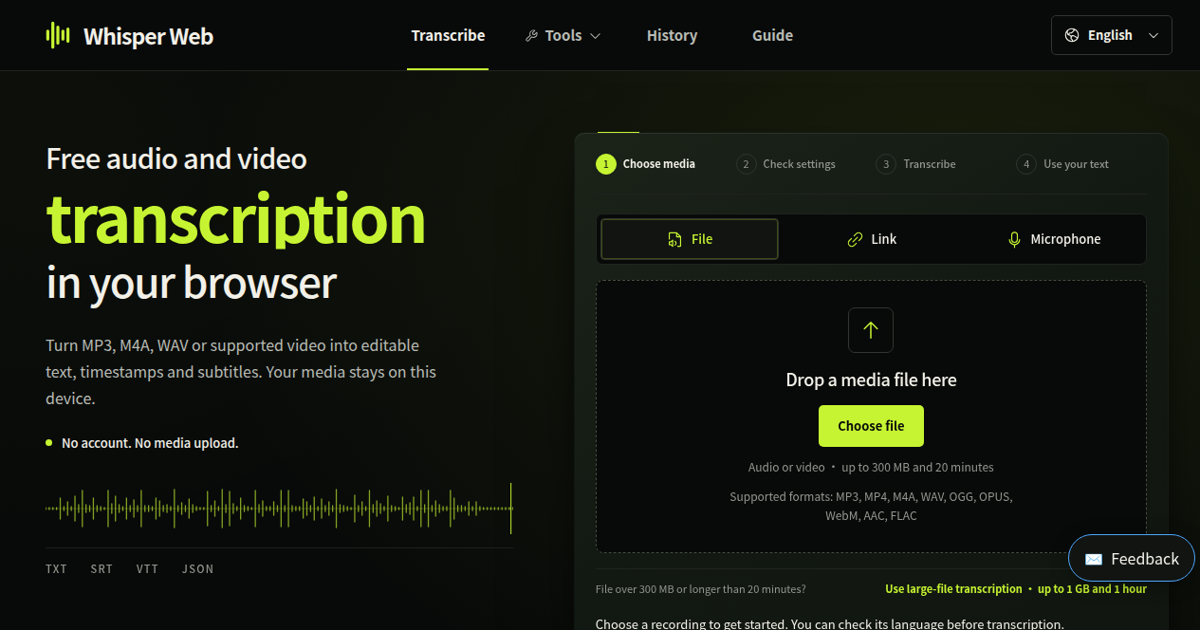Open the Guide page
1200x630 pixels.
[x=772, y=35]
